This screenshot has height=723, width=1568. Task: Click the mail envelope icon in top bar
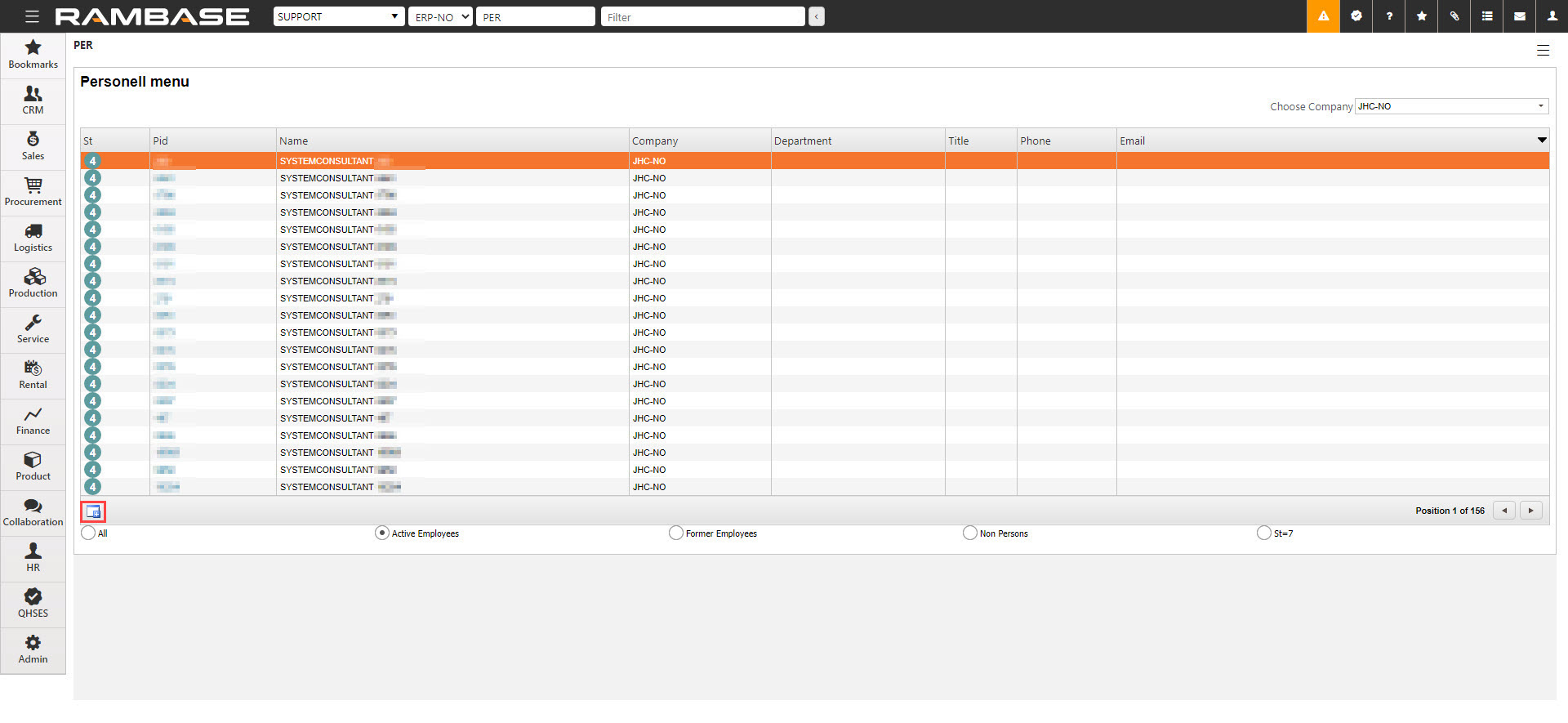1519,16
